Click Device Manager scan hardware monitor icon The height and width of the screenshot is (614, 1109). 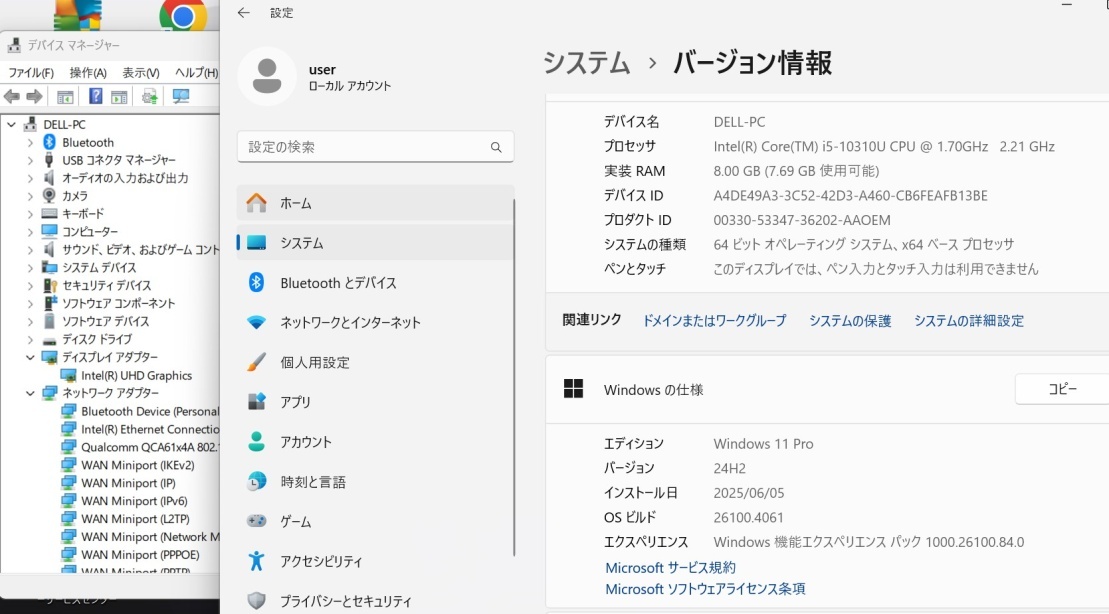coord(181,96)
